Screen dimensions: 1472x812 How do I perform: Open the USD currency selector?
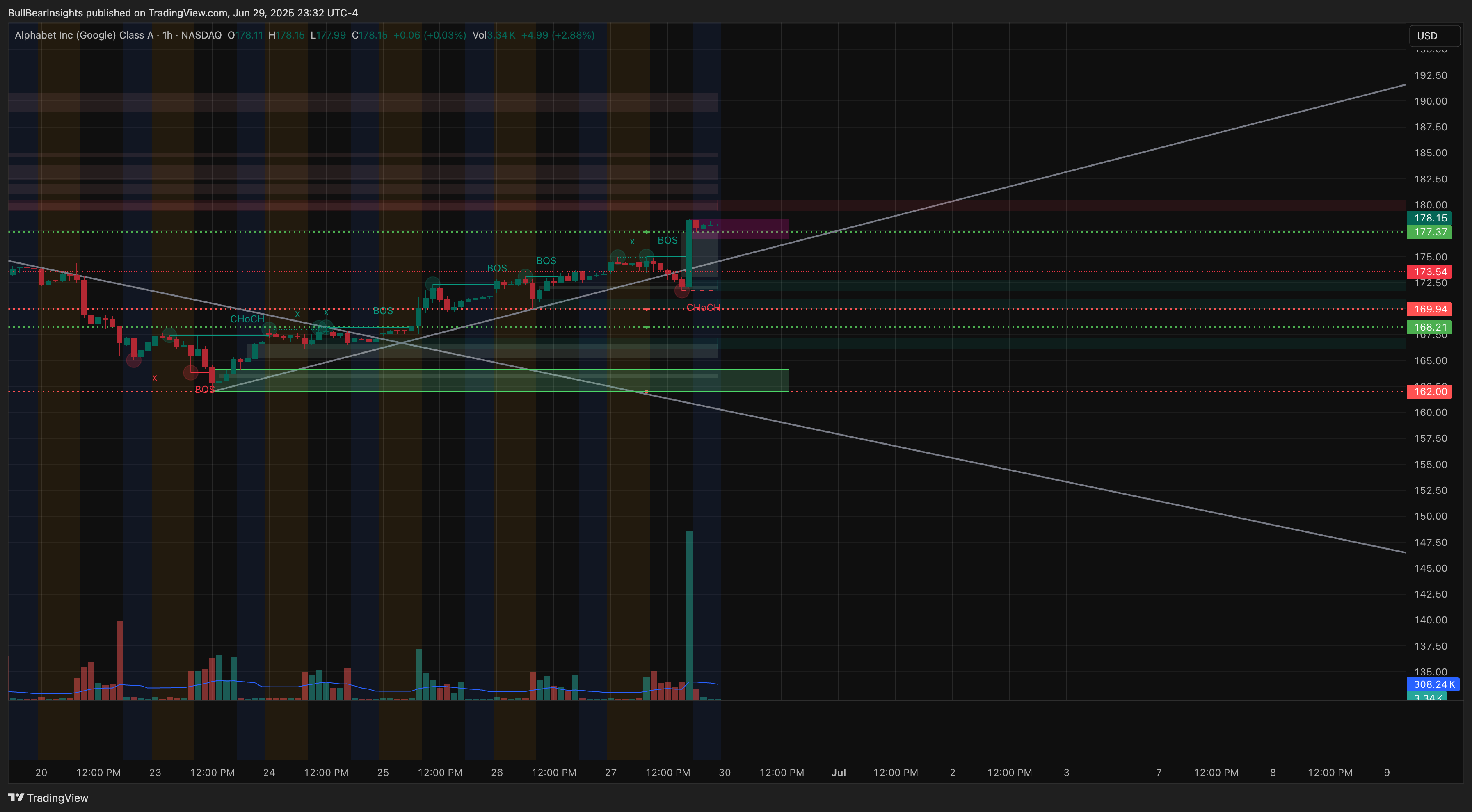[x=1434, y=35]
